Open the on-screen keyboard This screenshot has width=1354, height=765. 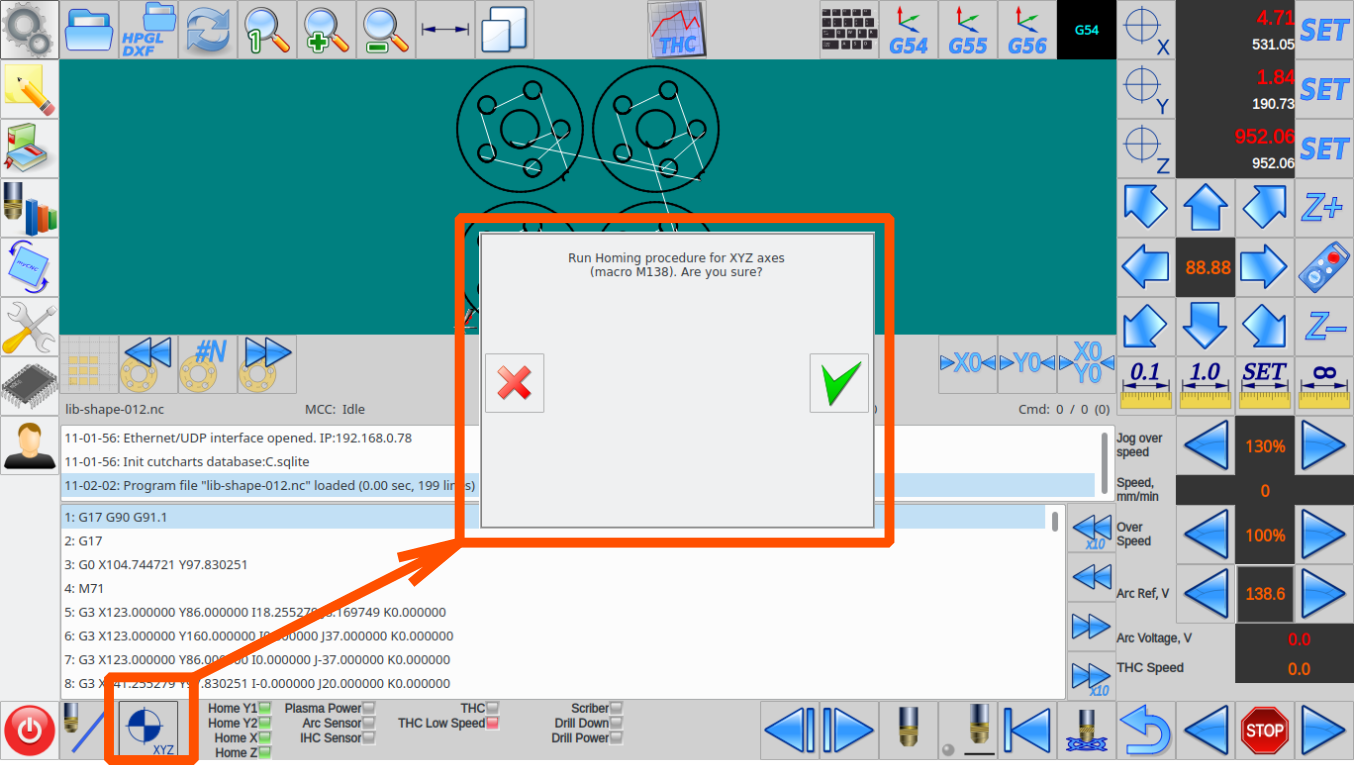pos(848,30)
